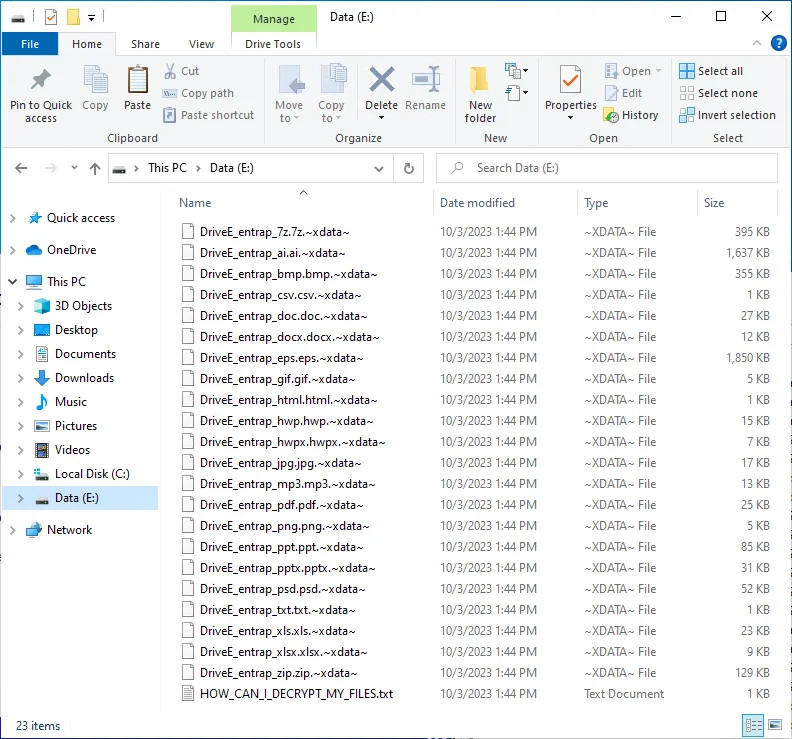Click Select all in the ribbon

tap(711, 71)
